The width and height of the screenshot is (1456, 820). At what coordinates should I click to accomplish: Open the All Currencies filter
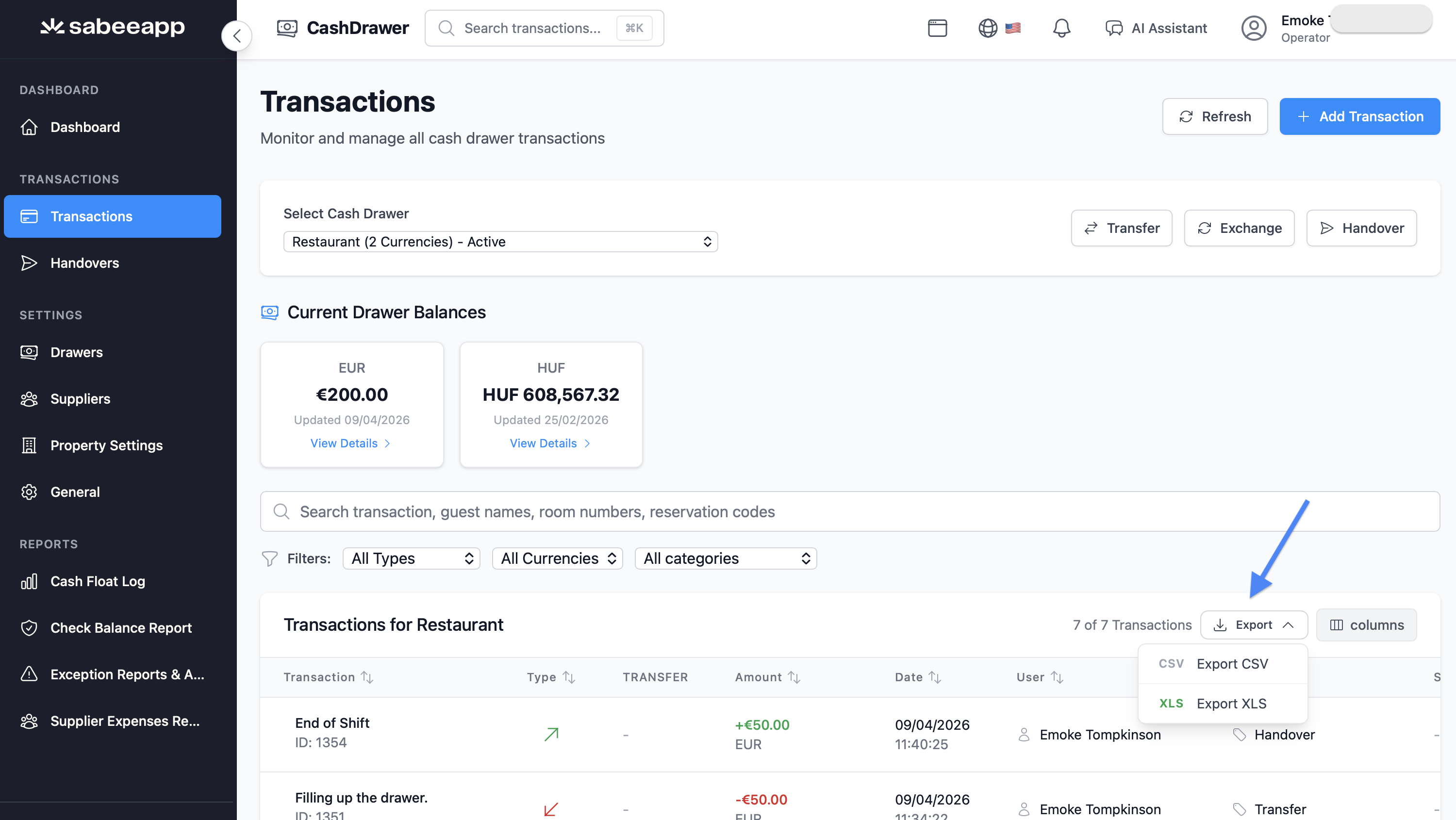point(557,558)
